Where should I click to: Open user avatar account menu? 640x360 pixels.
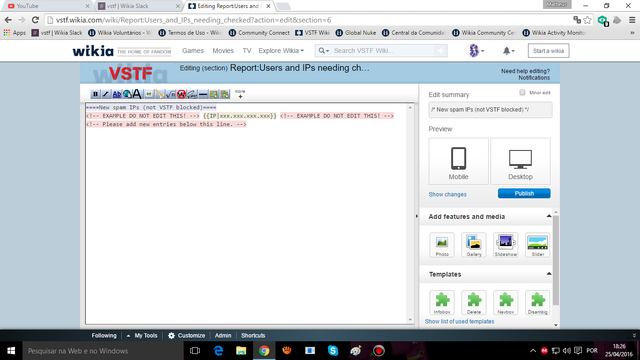tap(475, 51)
